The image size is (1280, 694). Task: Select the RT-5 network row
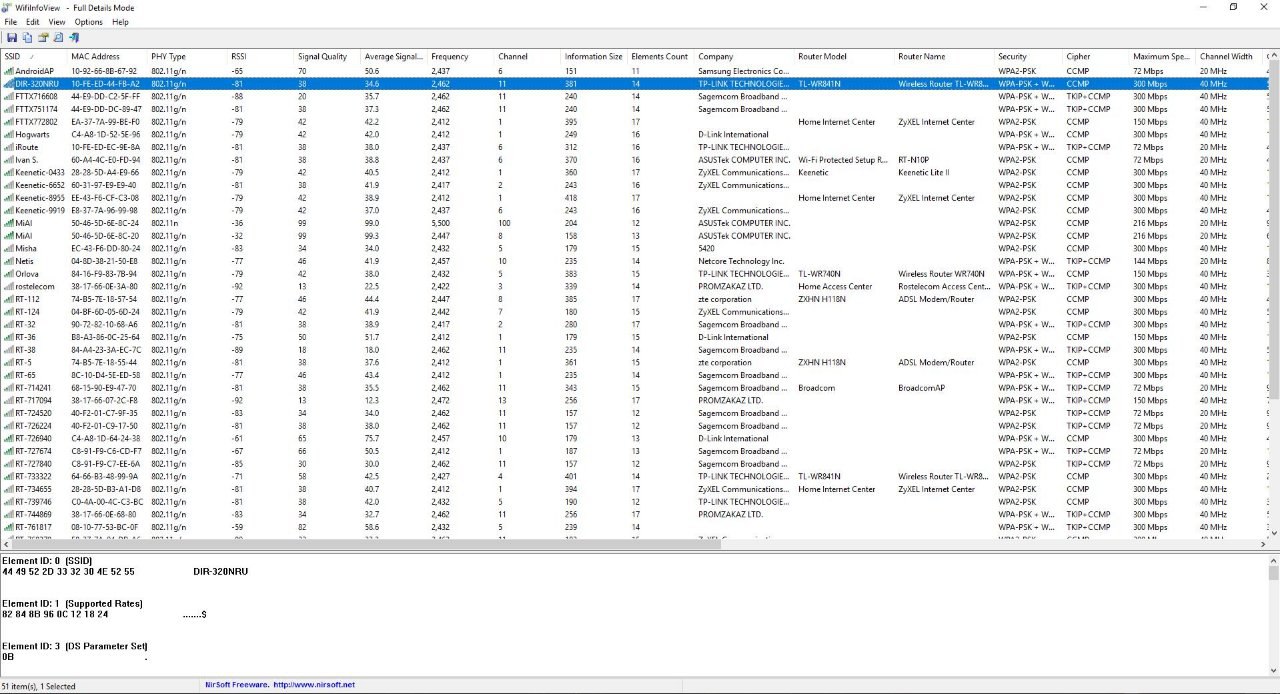coord(634,362)
